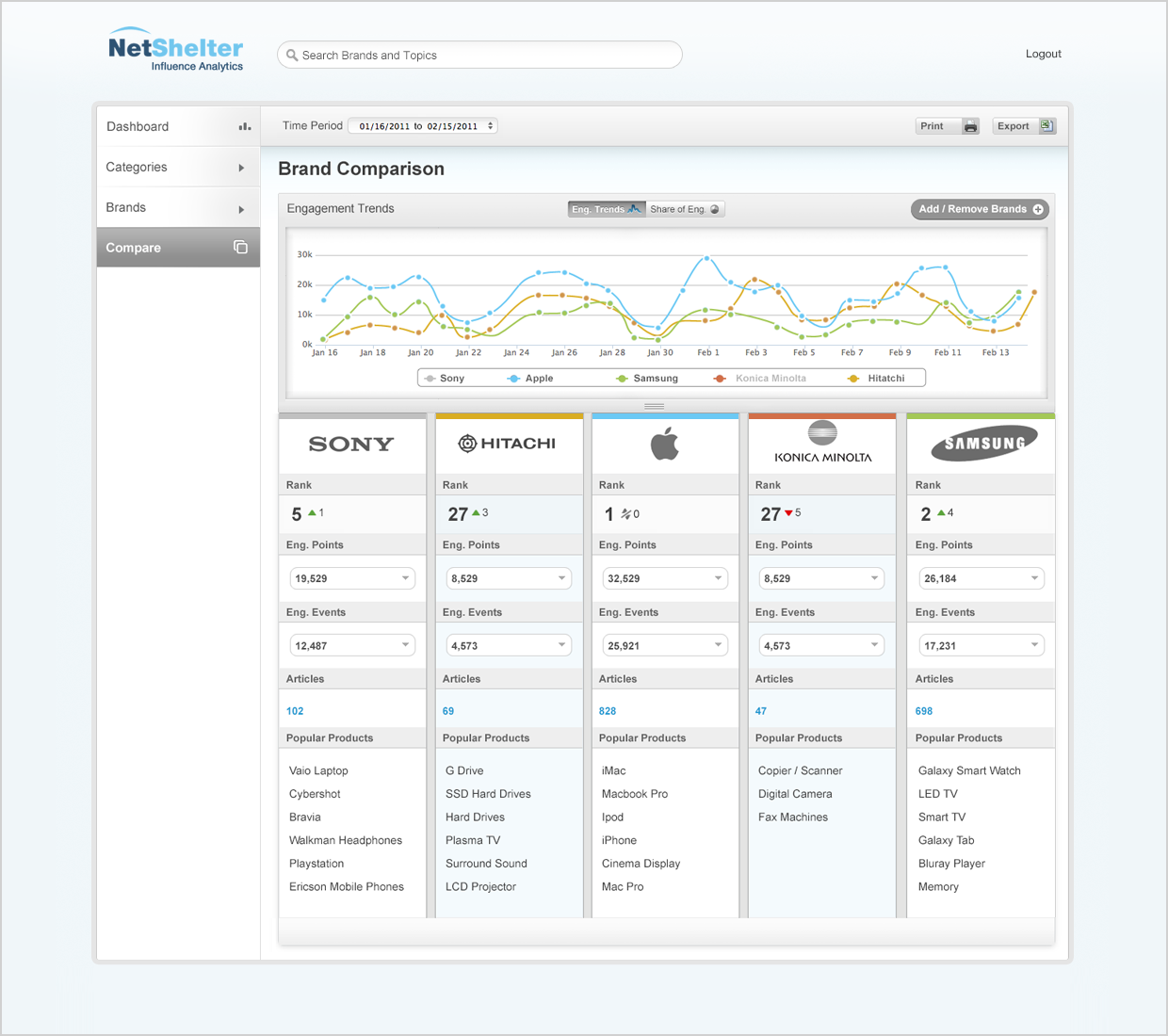Toggle Samsung series in chart legend
Viewport: 1168px width, 1036px height.
click(x=647, y=378)
